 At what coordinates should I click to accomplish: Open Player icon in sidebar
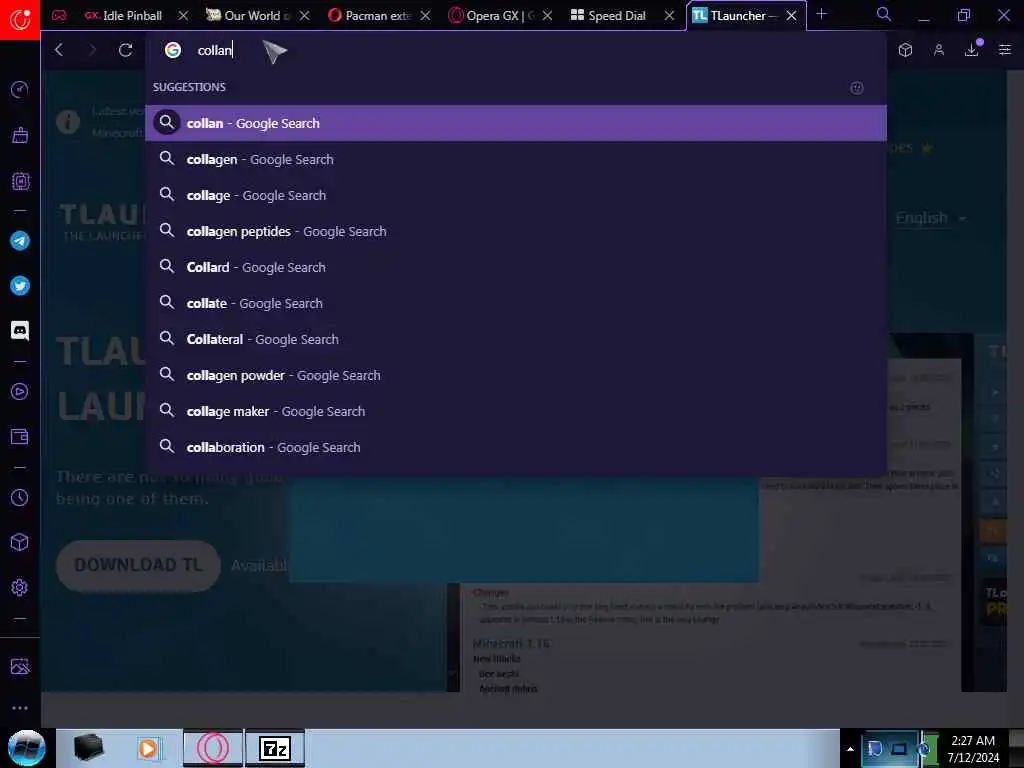tap(20, 391)
